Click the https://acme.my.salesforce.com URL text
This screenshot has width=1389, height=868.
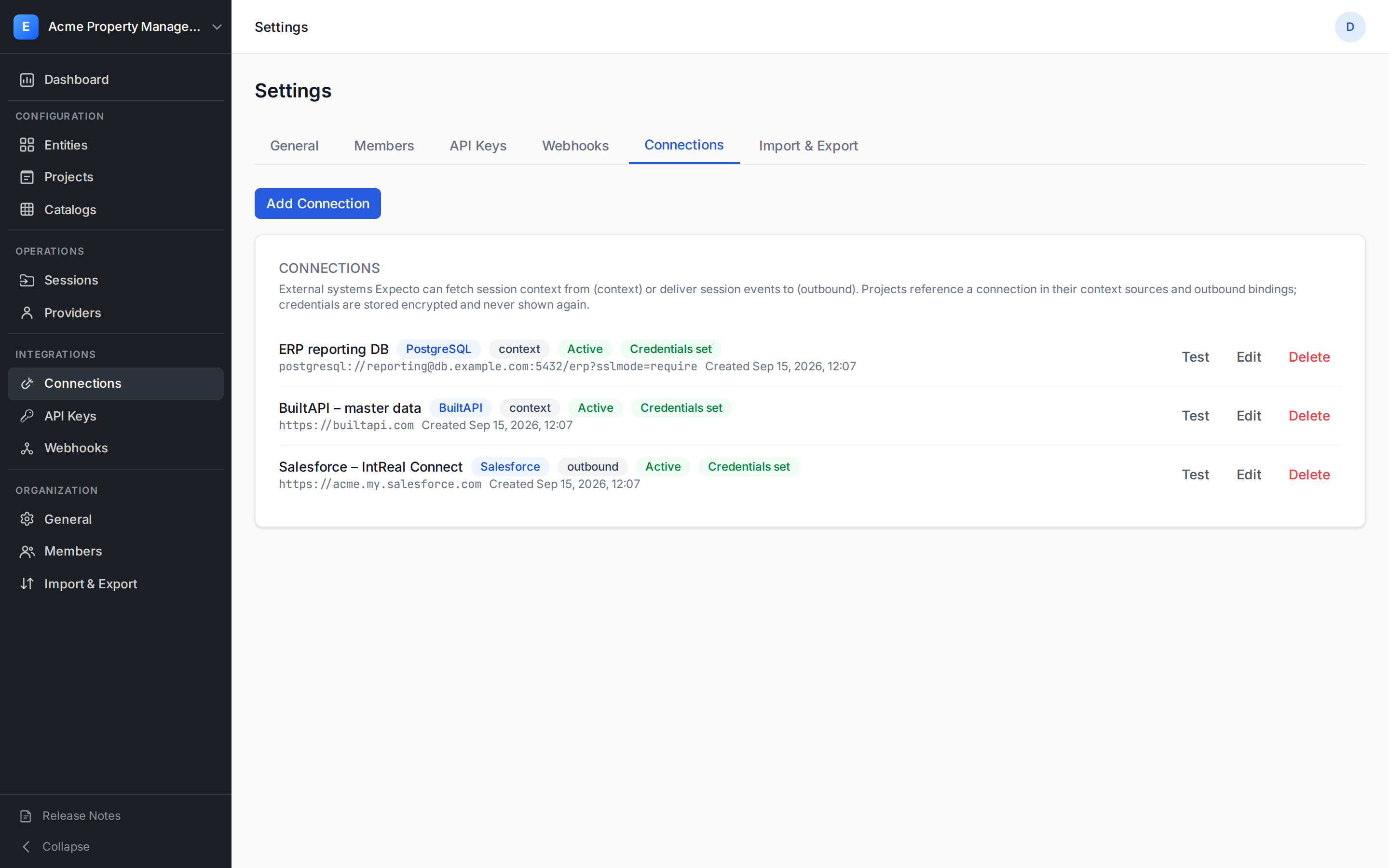coord(380,484)
